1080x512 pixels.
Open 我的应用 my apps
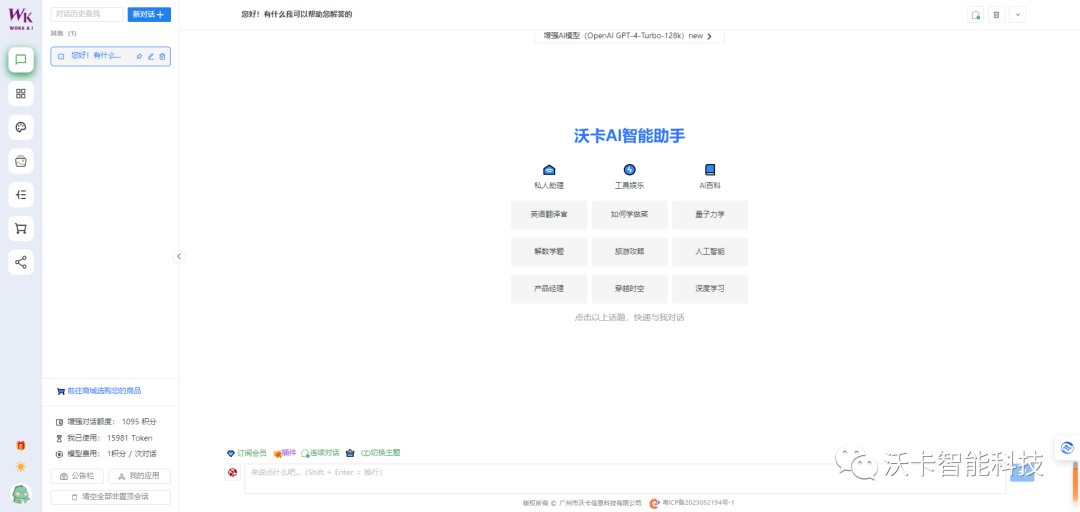(139, 476)
